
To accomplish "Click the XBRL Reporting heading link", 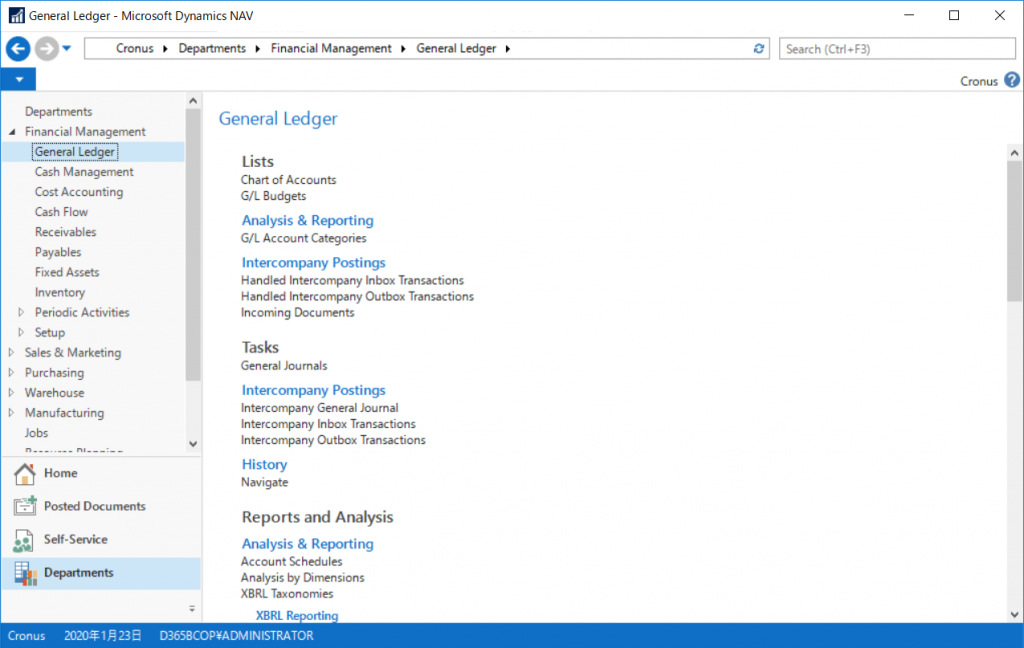I will pyautogui.click(x=297, y=615).
